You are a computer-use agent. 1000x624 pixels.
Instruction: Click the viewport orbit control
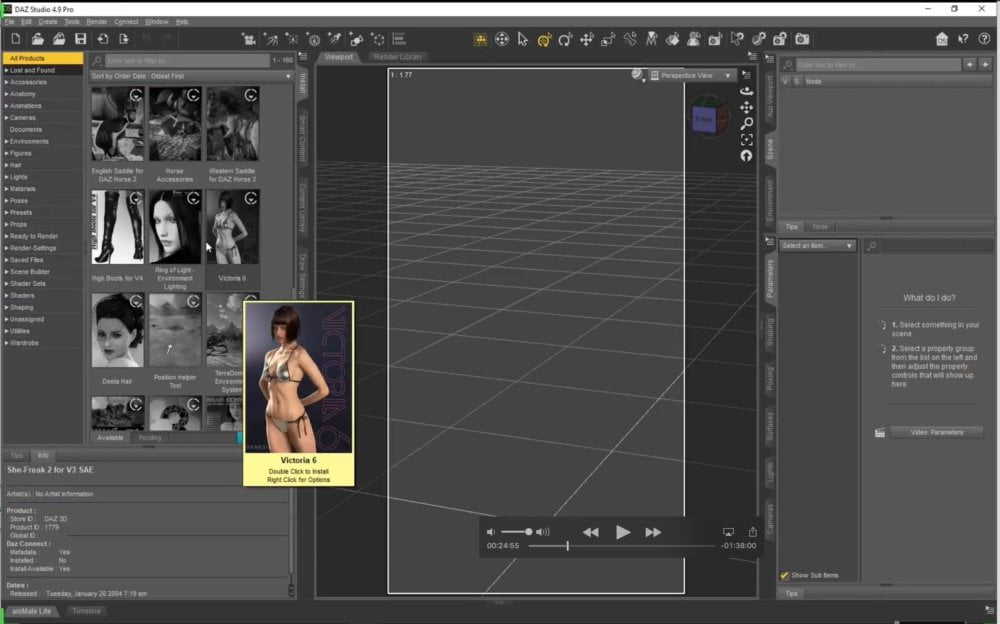click(x=746, y=91)
